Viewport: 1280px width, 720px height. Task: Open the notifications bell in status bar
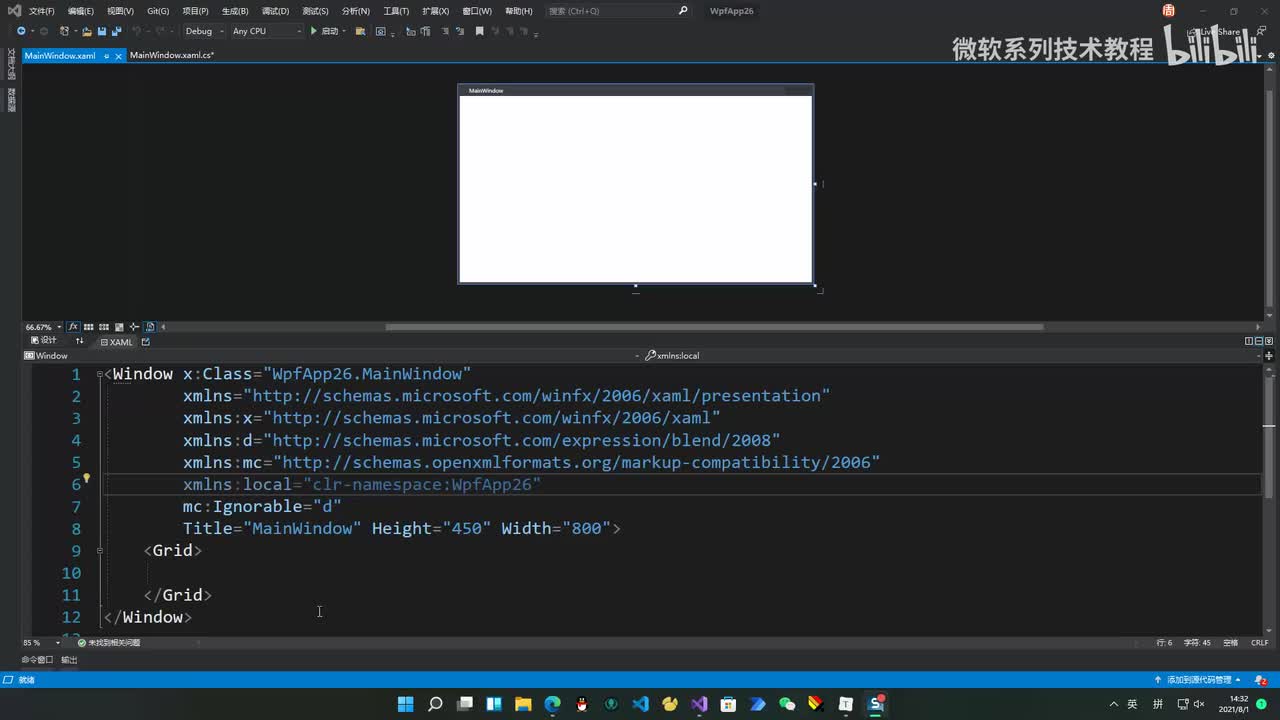point(1259,680)
